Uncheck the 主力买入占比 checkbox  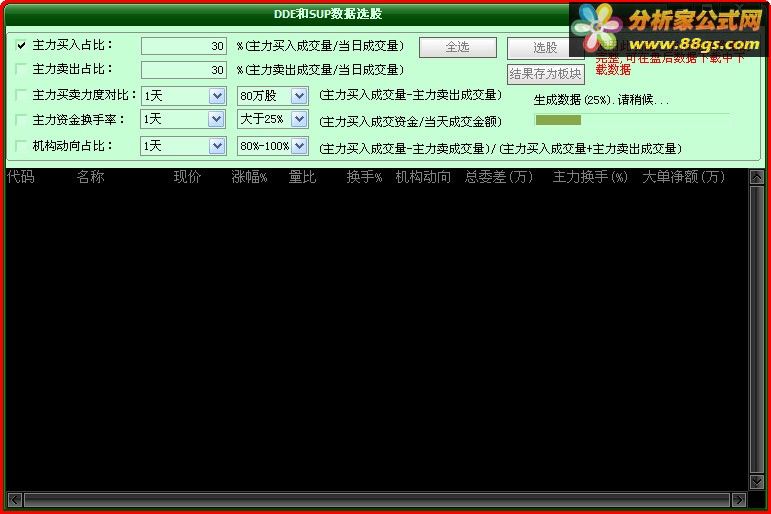pyautogui.click(x=21, y=45)
